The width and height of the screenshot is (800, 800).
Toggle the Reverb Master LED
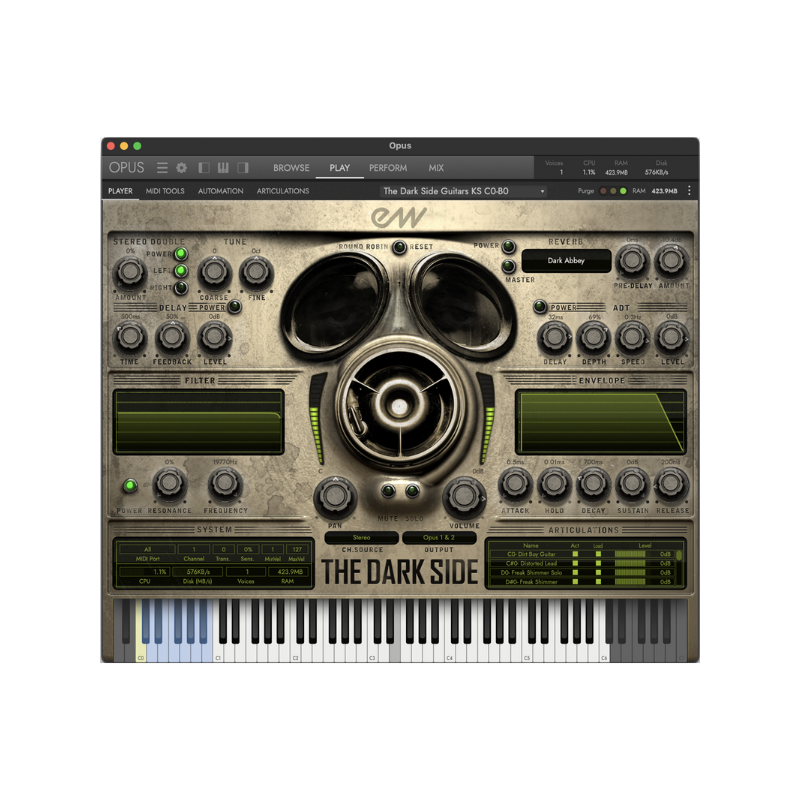[508, 266]
